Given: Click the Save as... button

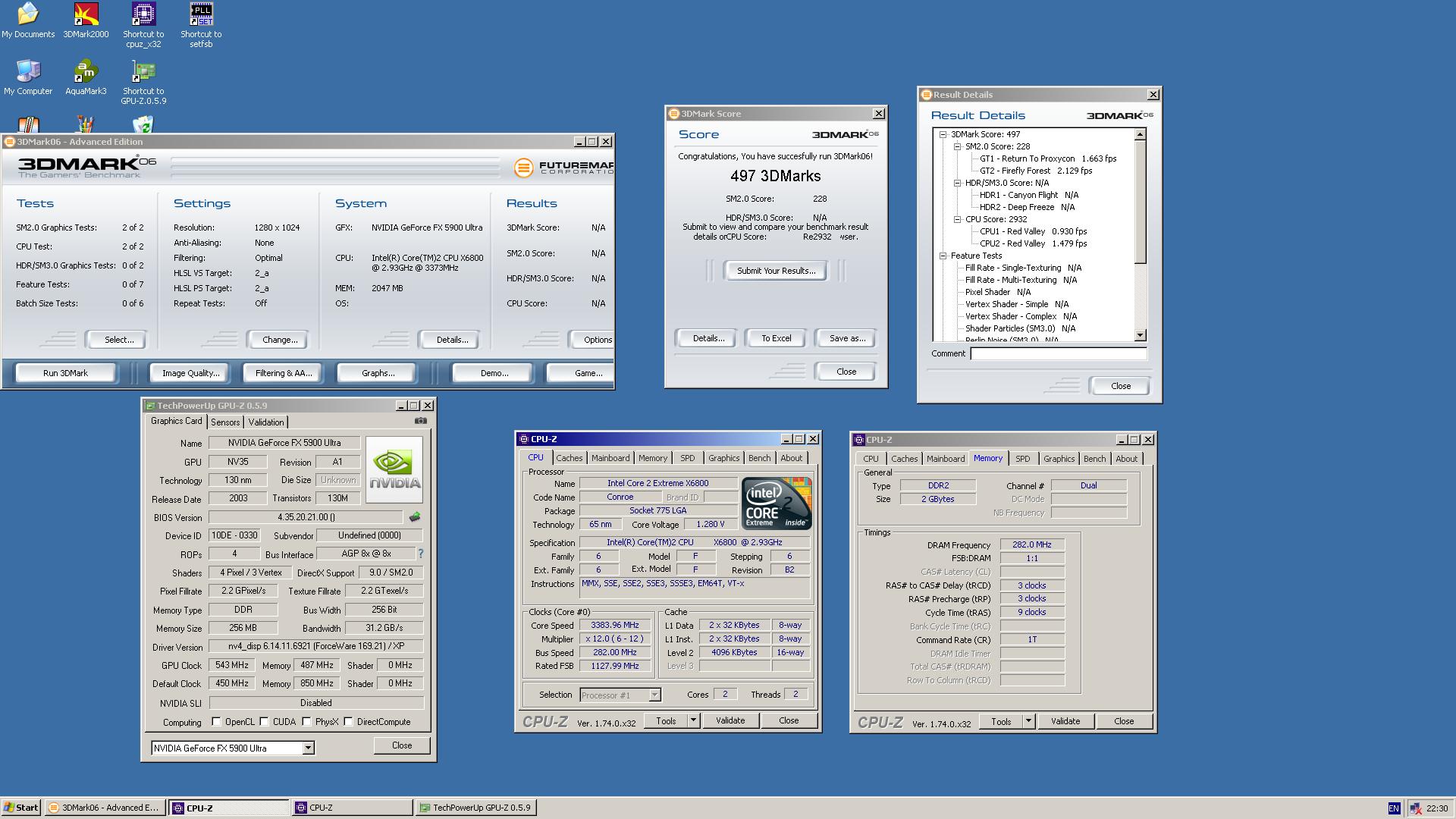Looking at the screenshot, I should coord(847,338).
